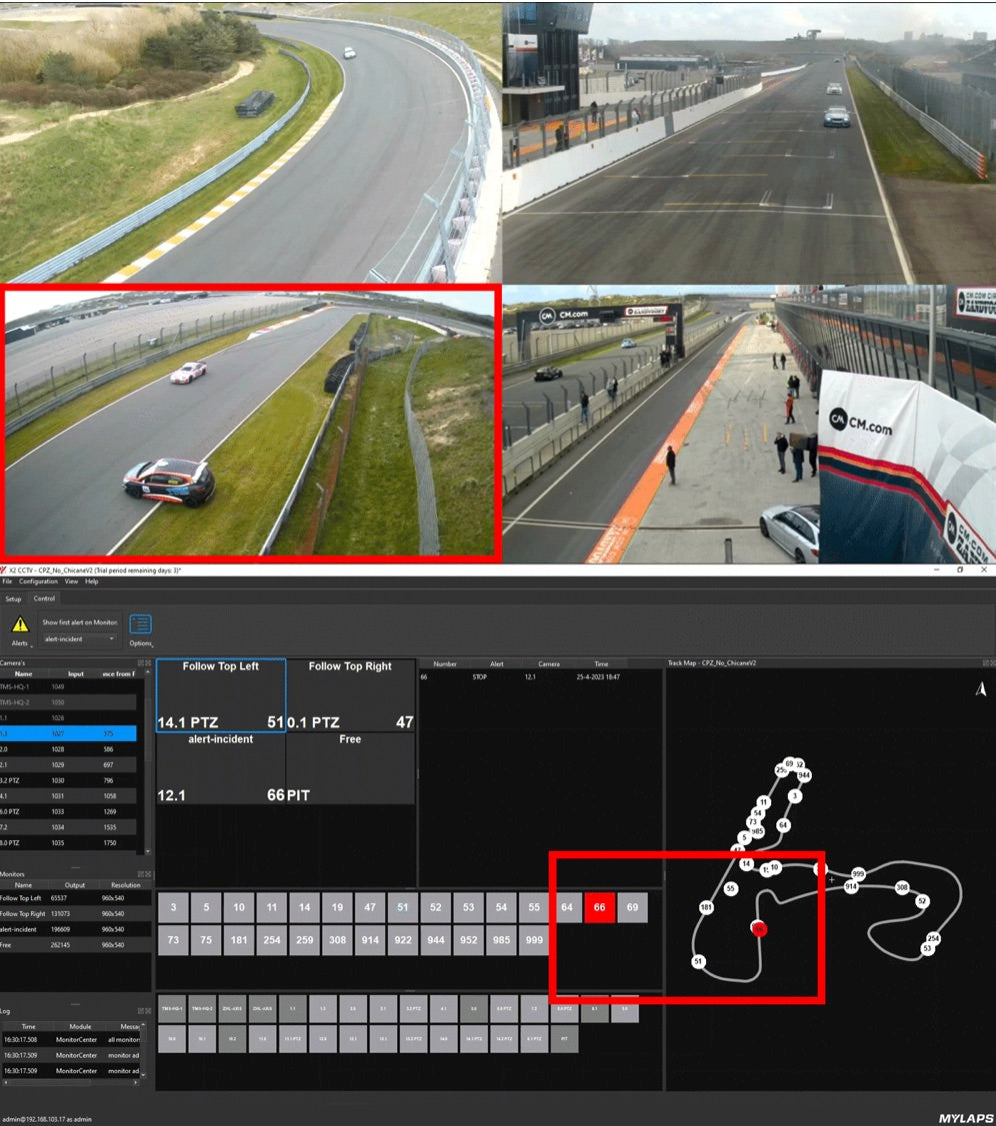Image resolution: width=996 pixels, height=1126 pixels.
Task: Toggle monitor tile 64
Action: click(566, 908)
